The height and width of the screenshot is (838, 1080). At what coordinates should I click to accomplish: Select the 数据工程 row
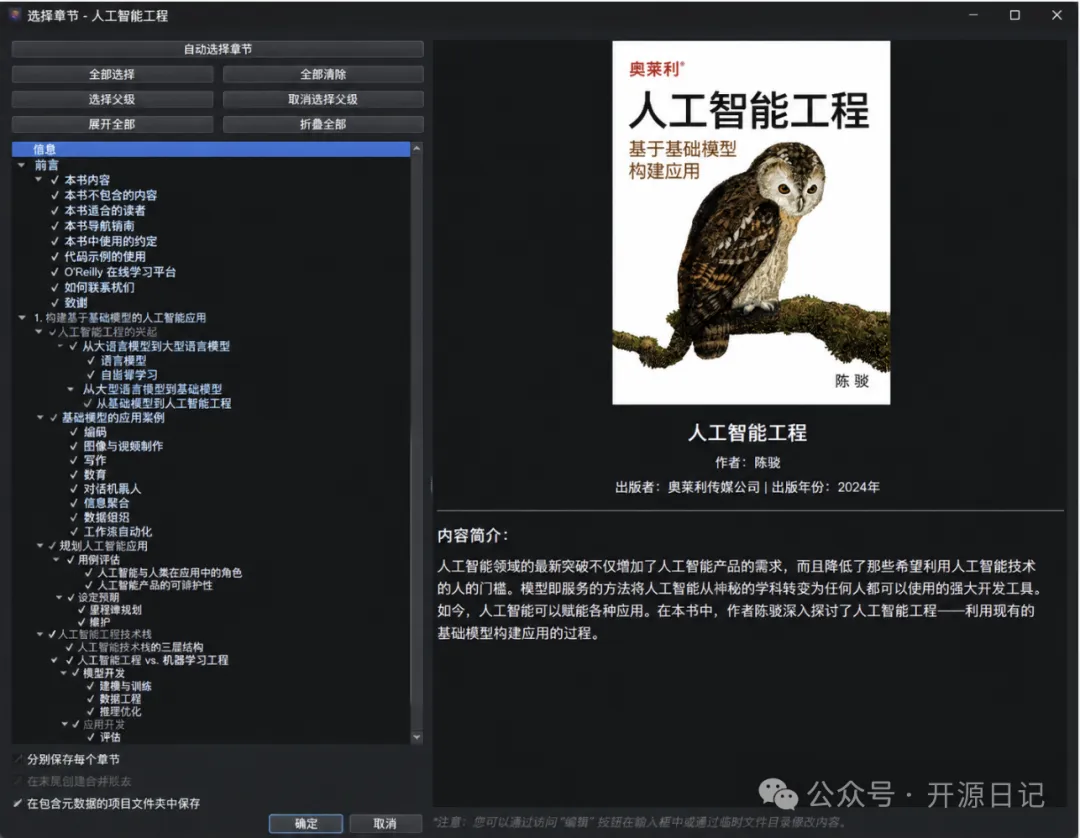pos(120,699)
